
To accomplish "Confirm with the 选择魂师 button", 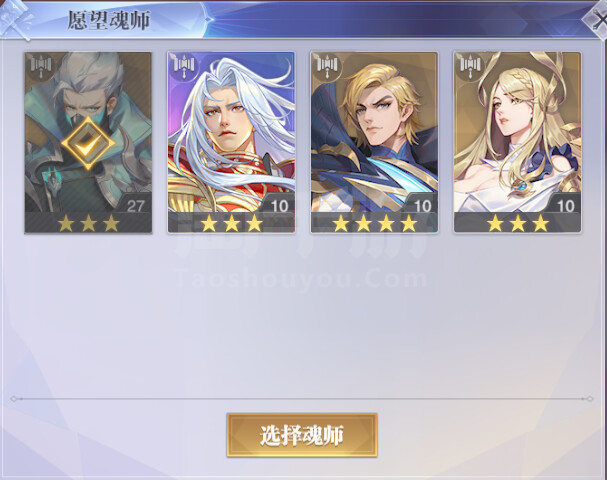I will [x=302, y=435].
